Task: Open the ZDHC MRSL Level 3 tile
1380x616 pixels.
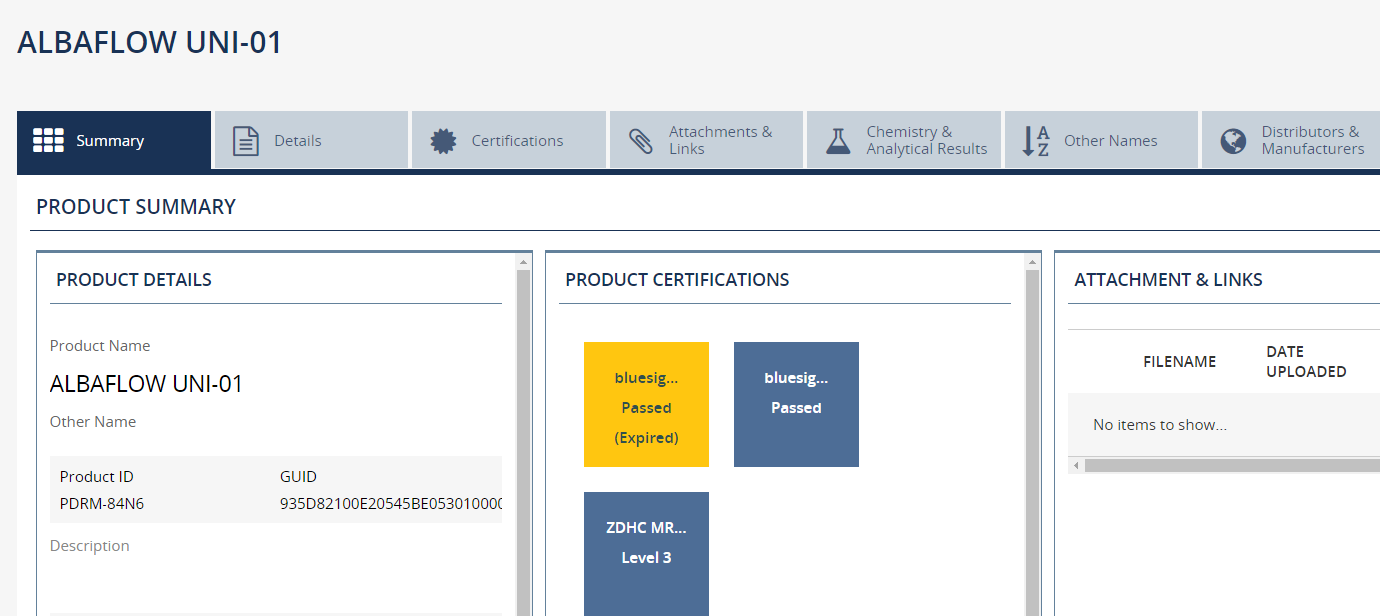Action: [646, 554]
